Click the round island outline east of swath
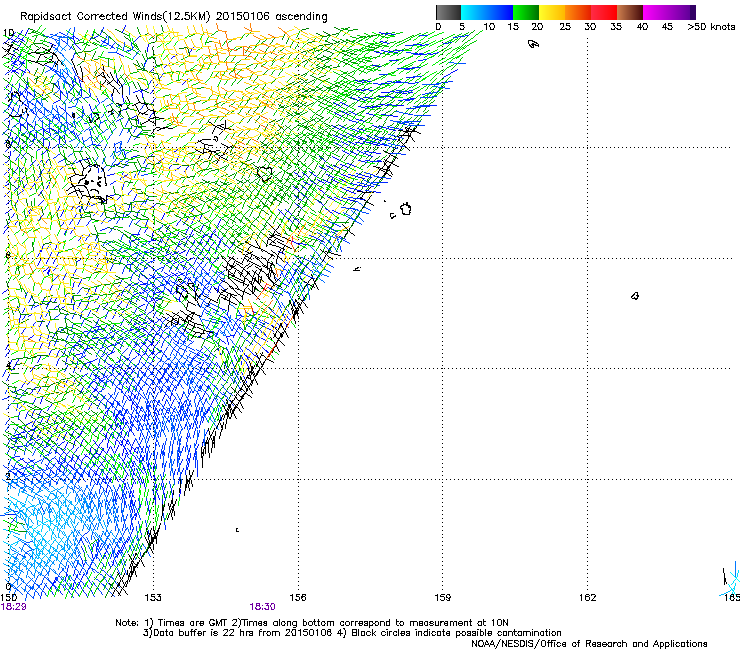This screenshot has width=740, height=650. [x=406, y=209]
